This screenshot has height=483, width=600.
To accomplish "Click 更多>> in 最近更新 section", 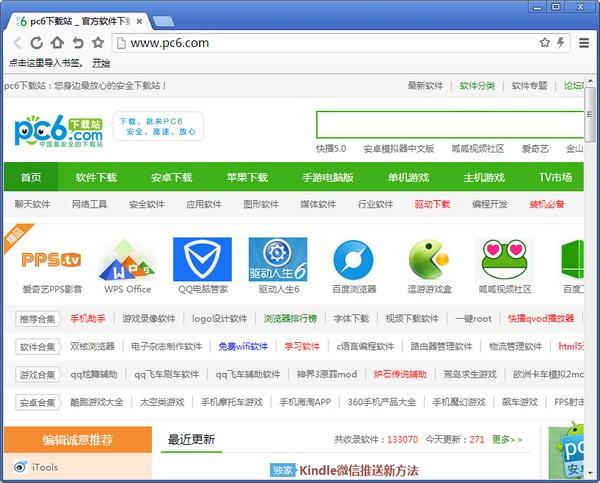I will [x=507, y=439].
